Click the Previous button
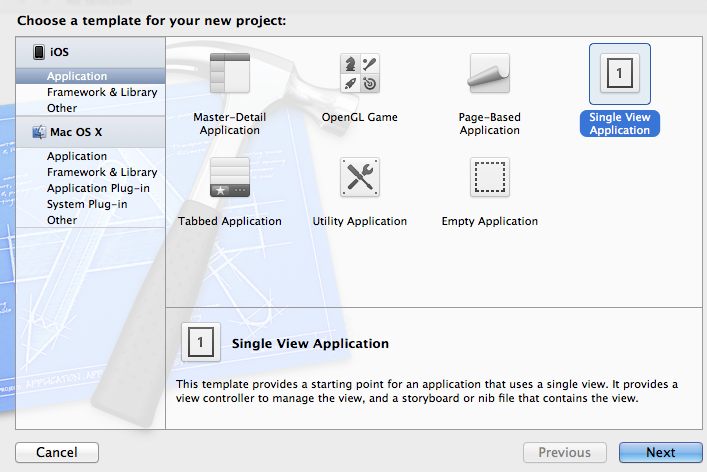Screen dimensions: 707x472 [x=565, y=452]
